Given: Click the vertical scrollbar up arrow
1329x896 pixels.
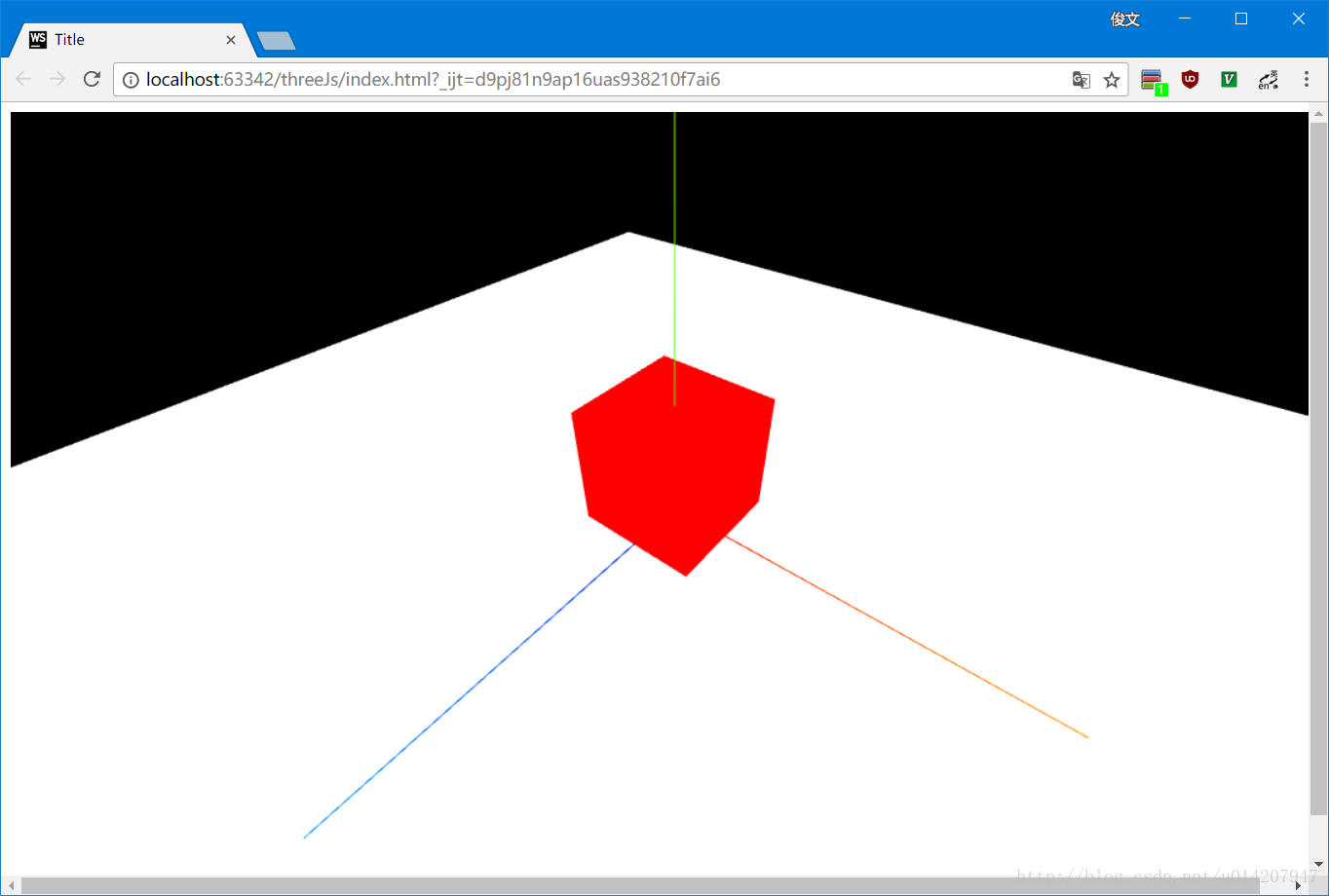Looking at the screenshot, I should pyautogui.click(x=1319, y=115).
